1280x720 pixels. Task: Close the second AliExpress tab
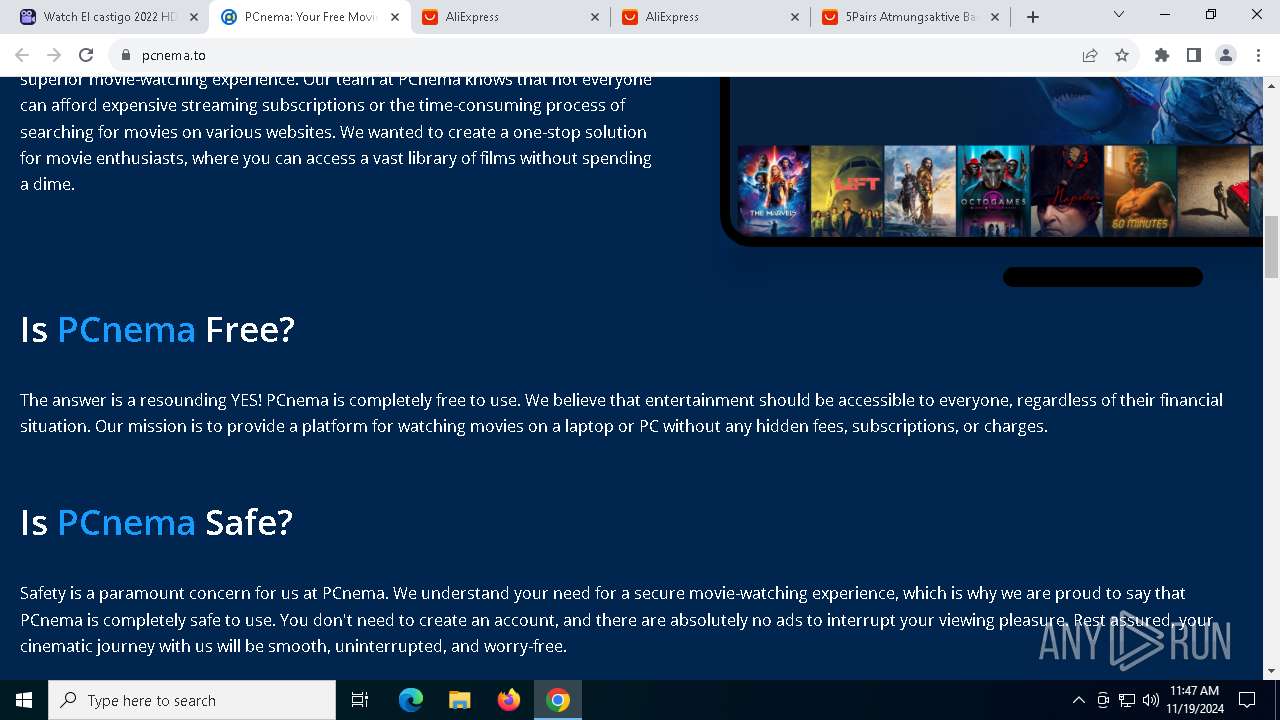795,17
